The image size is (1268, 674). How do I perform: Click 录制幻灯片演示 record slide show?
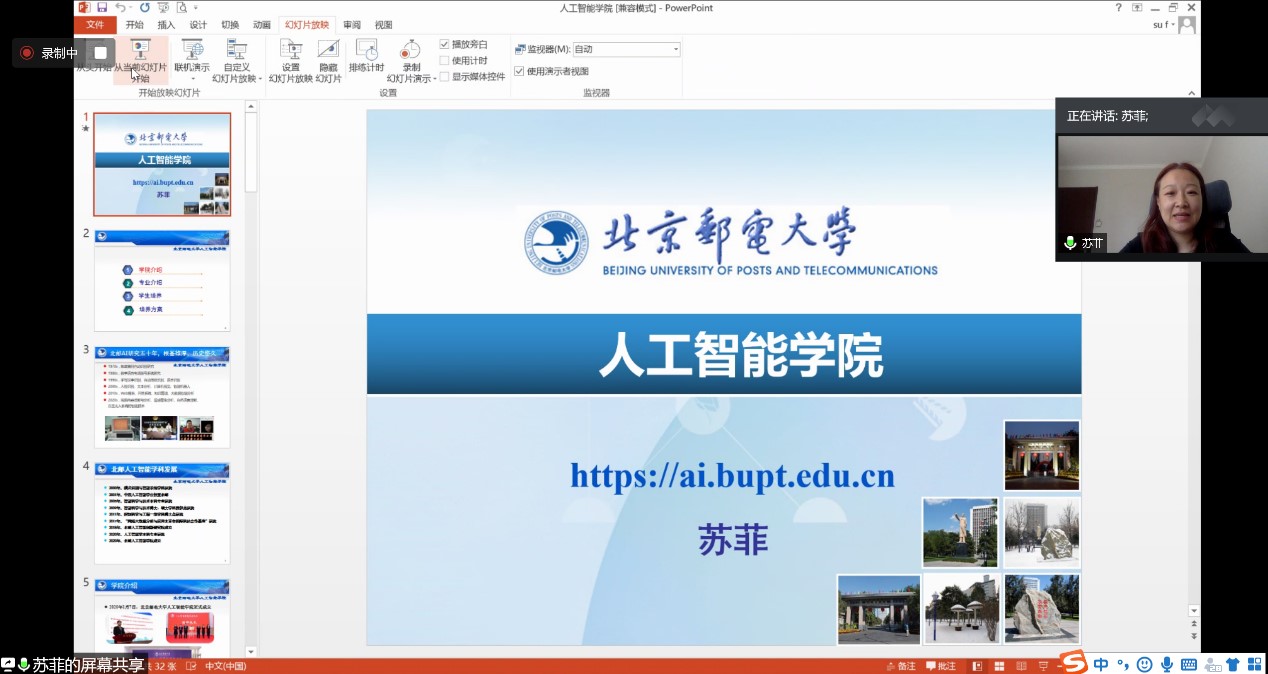point(410,62)
